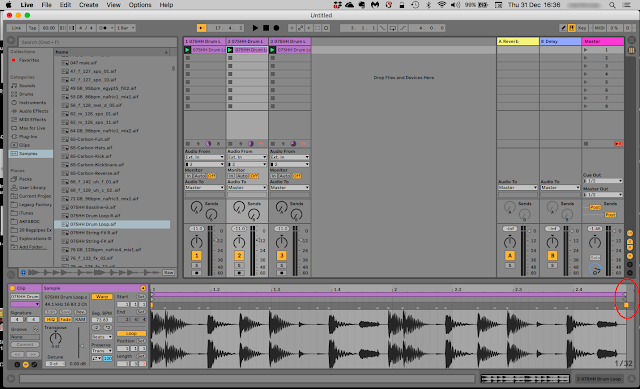Click the Loop button in clip view
Viewport: 640px width, 389px height.
pyautogui.click(x=131, y=333)
